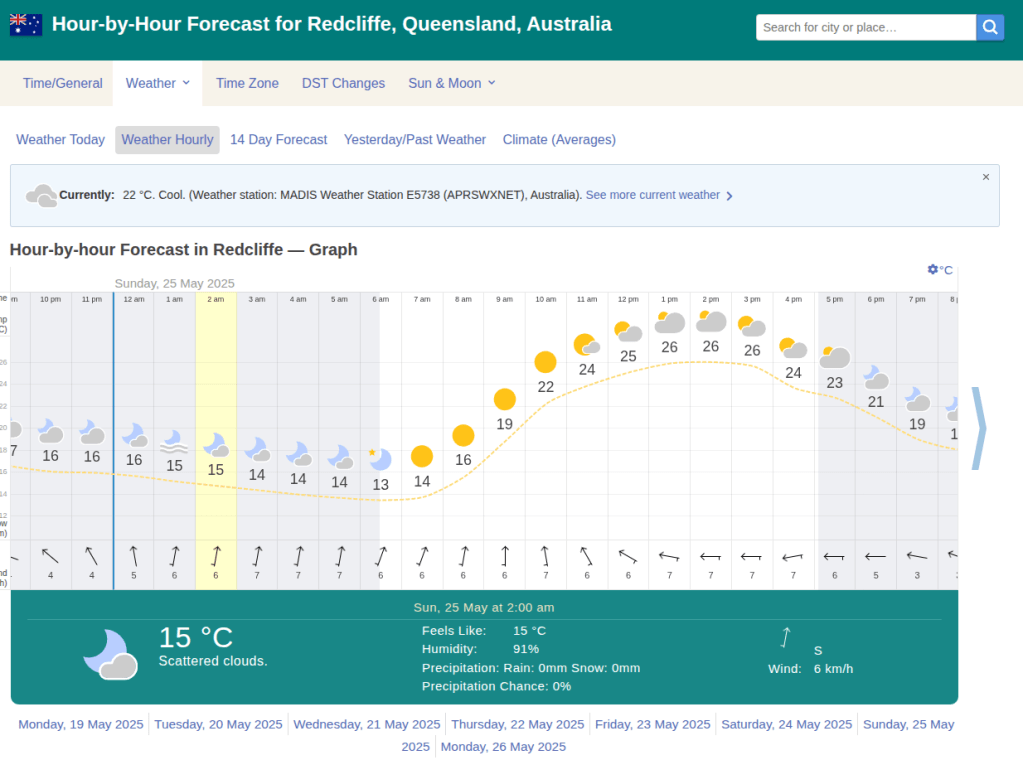Click the clear night icon at 6 am
Screen dimensions: 1023x760
(x=380, y=459)
